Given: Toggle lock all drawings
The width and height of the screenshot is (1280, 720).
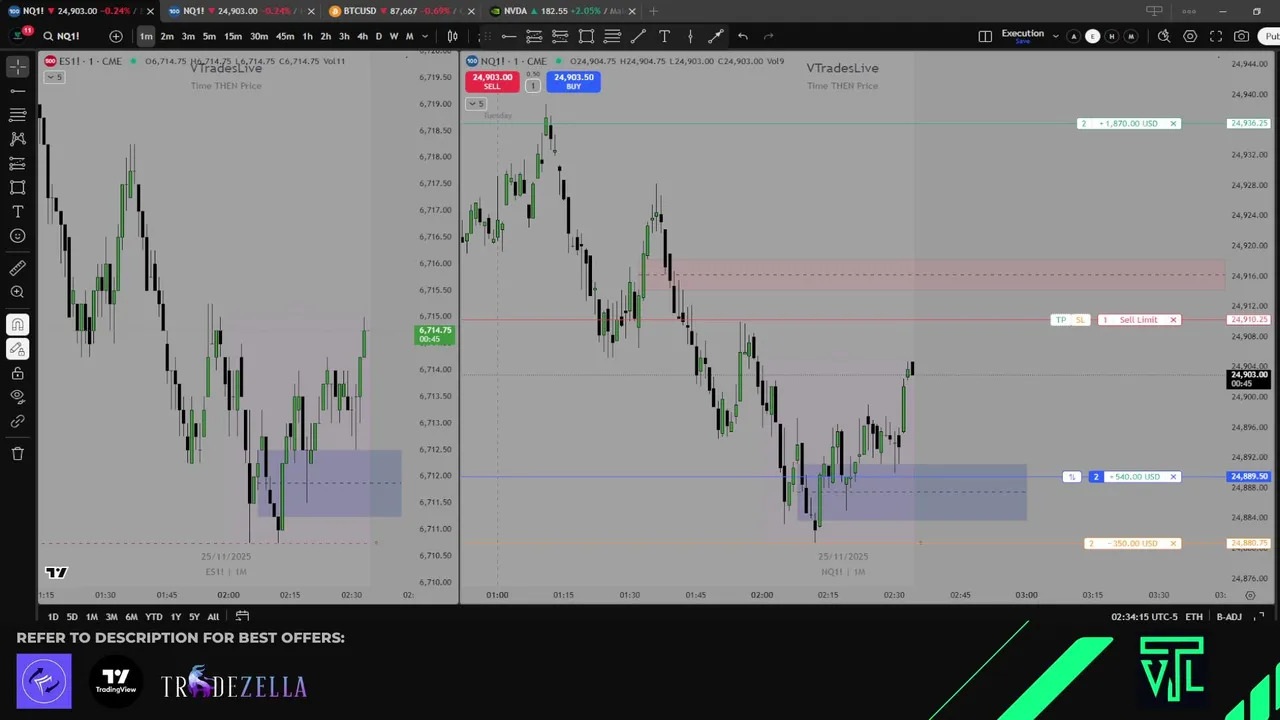Looking at the screenshot, I should pyautogui.click(x=17, y=373).
